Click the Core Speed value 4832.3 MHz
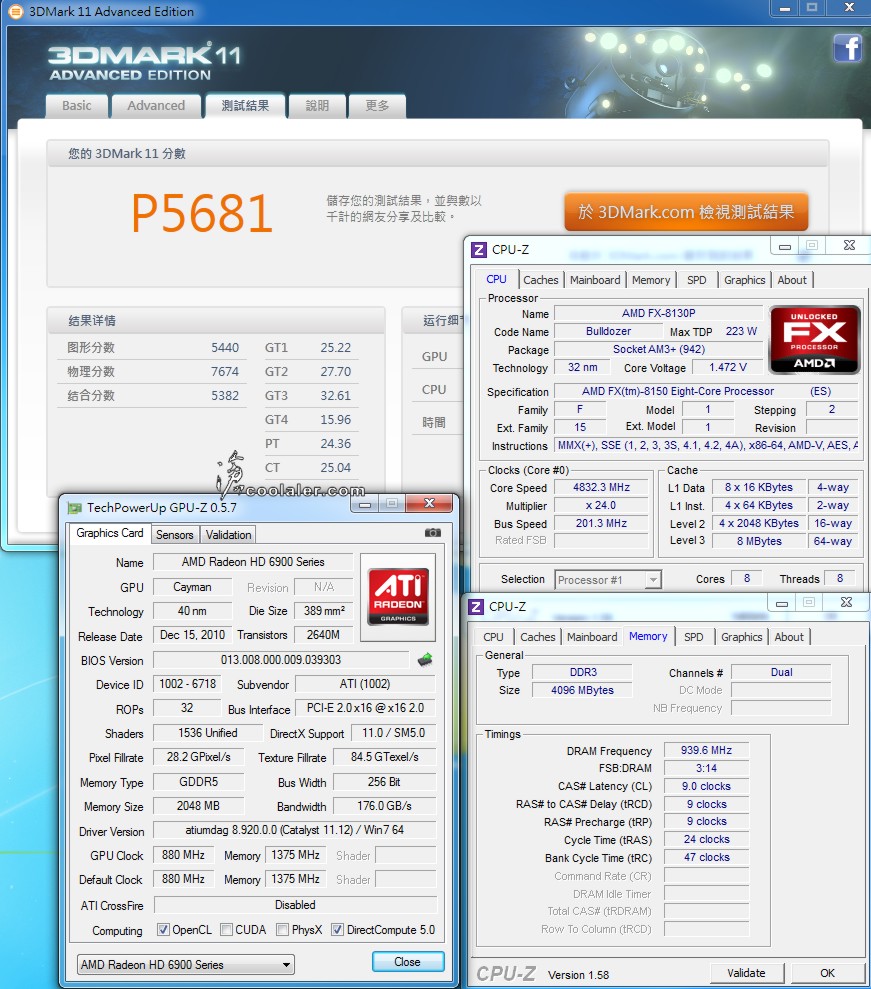 (x=601, y=488)
